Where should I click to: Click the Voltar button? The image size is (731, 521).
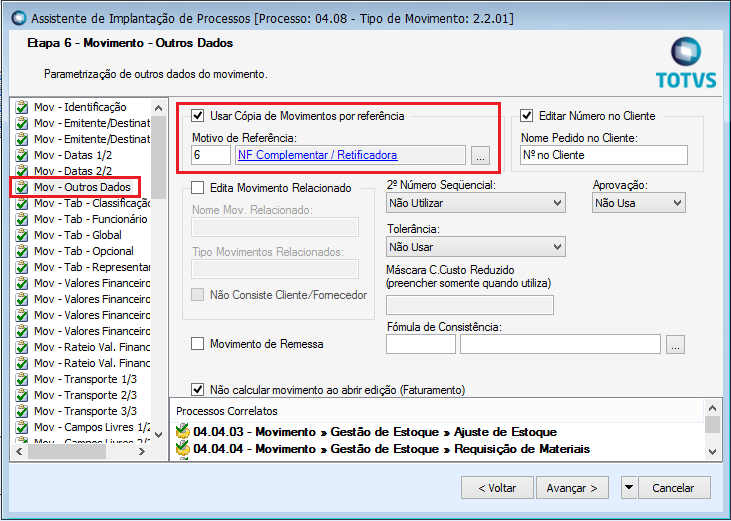(497, 488)
